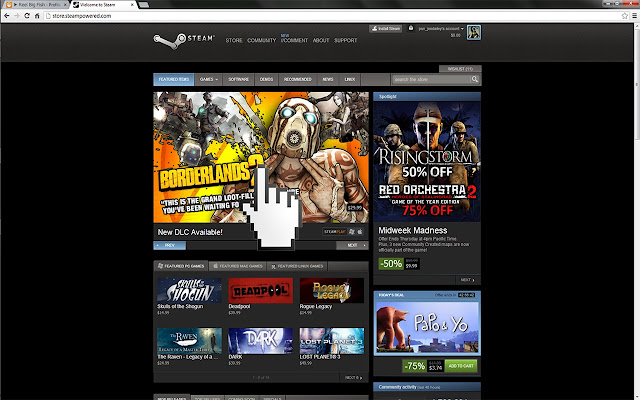Click the Rogue Legacy title text
The height and width of the screenshot is (400, 640).
tap(316, 306)
